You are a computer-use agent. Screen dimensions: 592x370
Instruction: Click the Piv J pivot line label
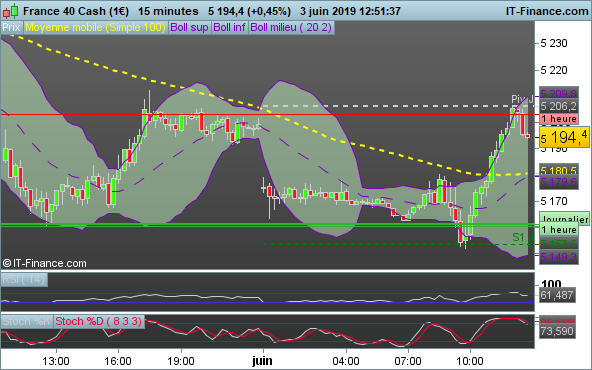[x=522, y=99]
